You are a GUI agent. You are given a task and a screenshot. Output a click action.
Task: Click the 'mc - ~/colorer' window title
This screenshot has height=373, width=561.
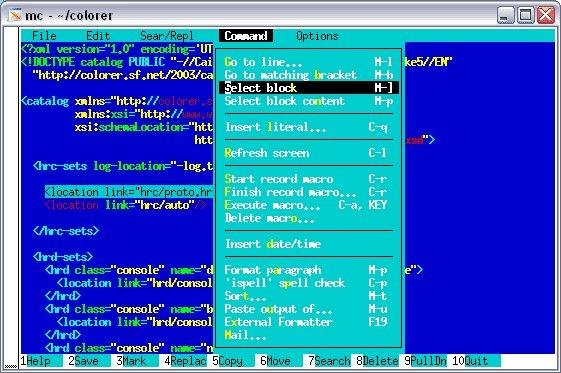69,15
